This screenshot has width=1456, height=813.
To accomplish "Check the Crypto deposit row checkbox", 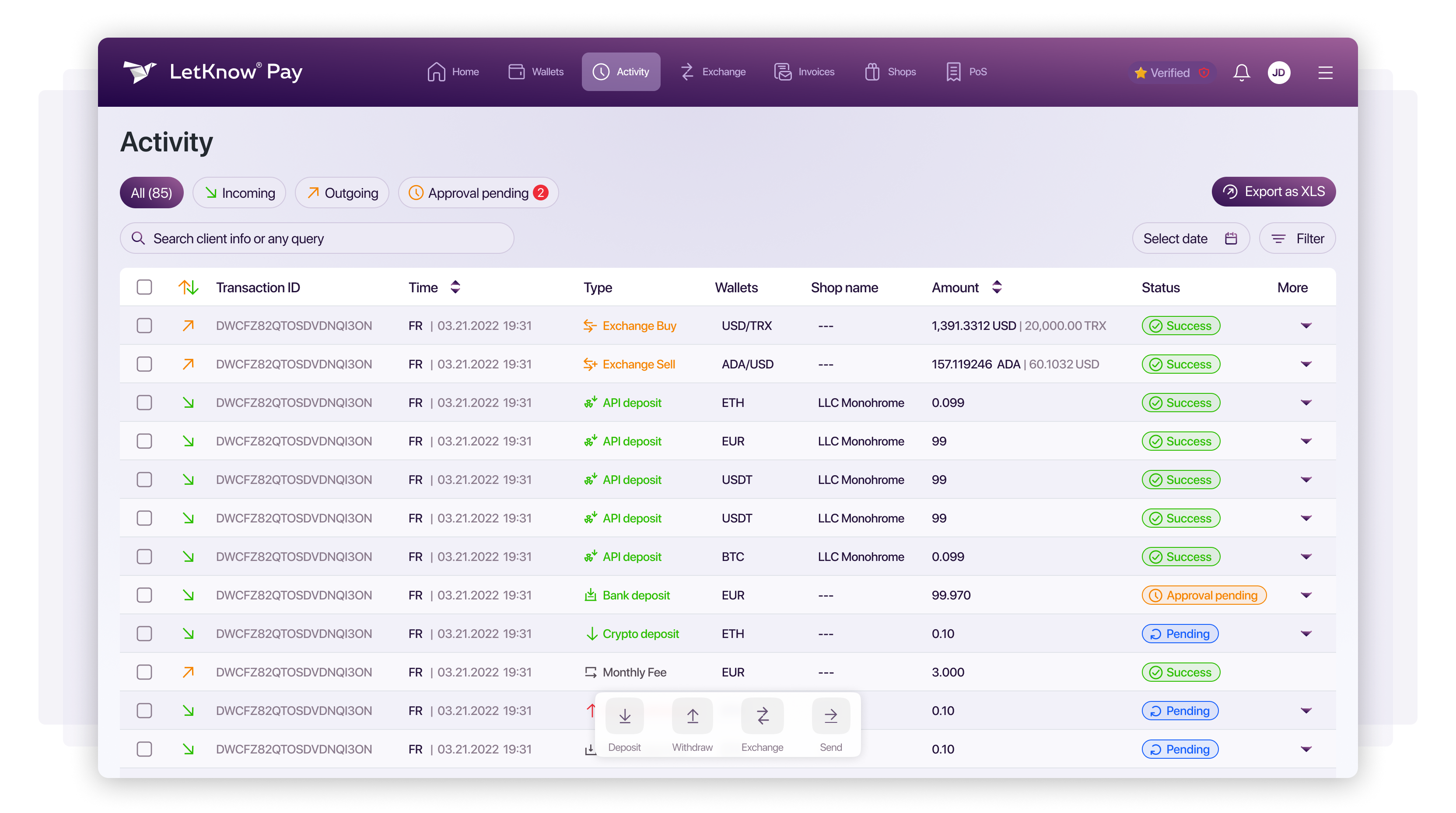I will (x=144, y=633).
